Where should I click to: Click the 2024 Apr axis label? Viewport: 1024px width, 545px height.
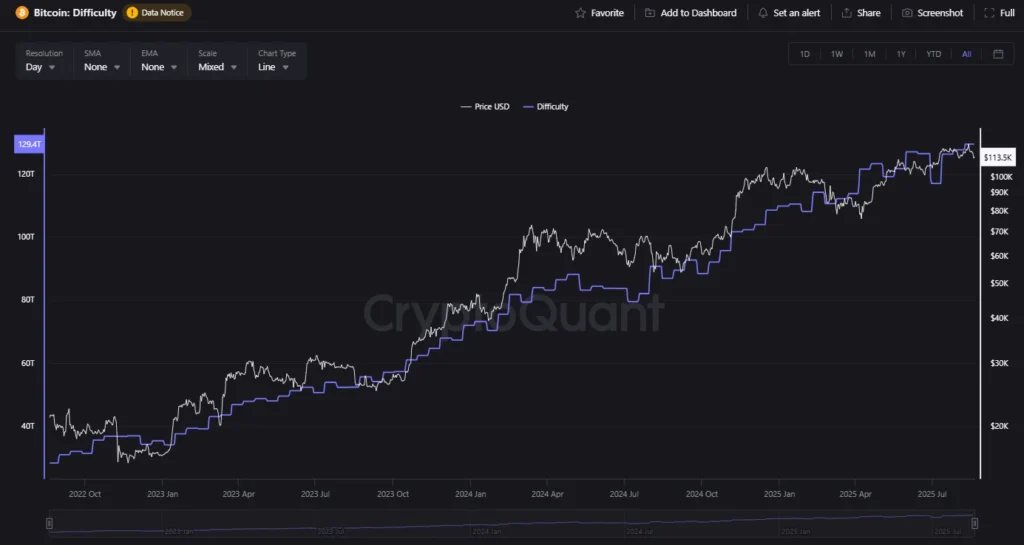coord(547,494)
